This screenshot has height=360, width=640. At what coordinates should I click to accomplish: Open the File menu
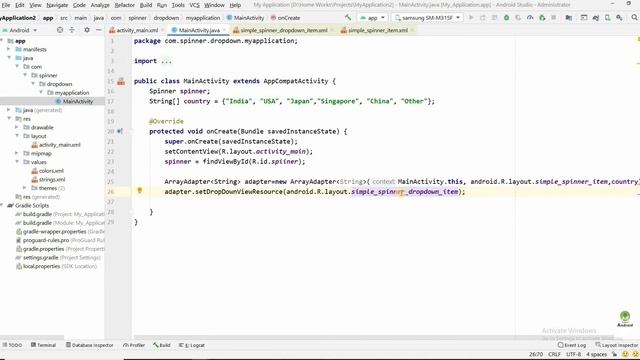pos(6,5)
